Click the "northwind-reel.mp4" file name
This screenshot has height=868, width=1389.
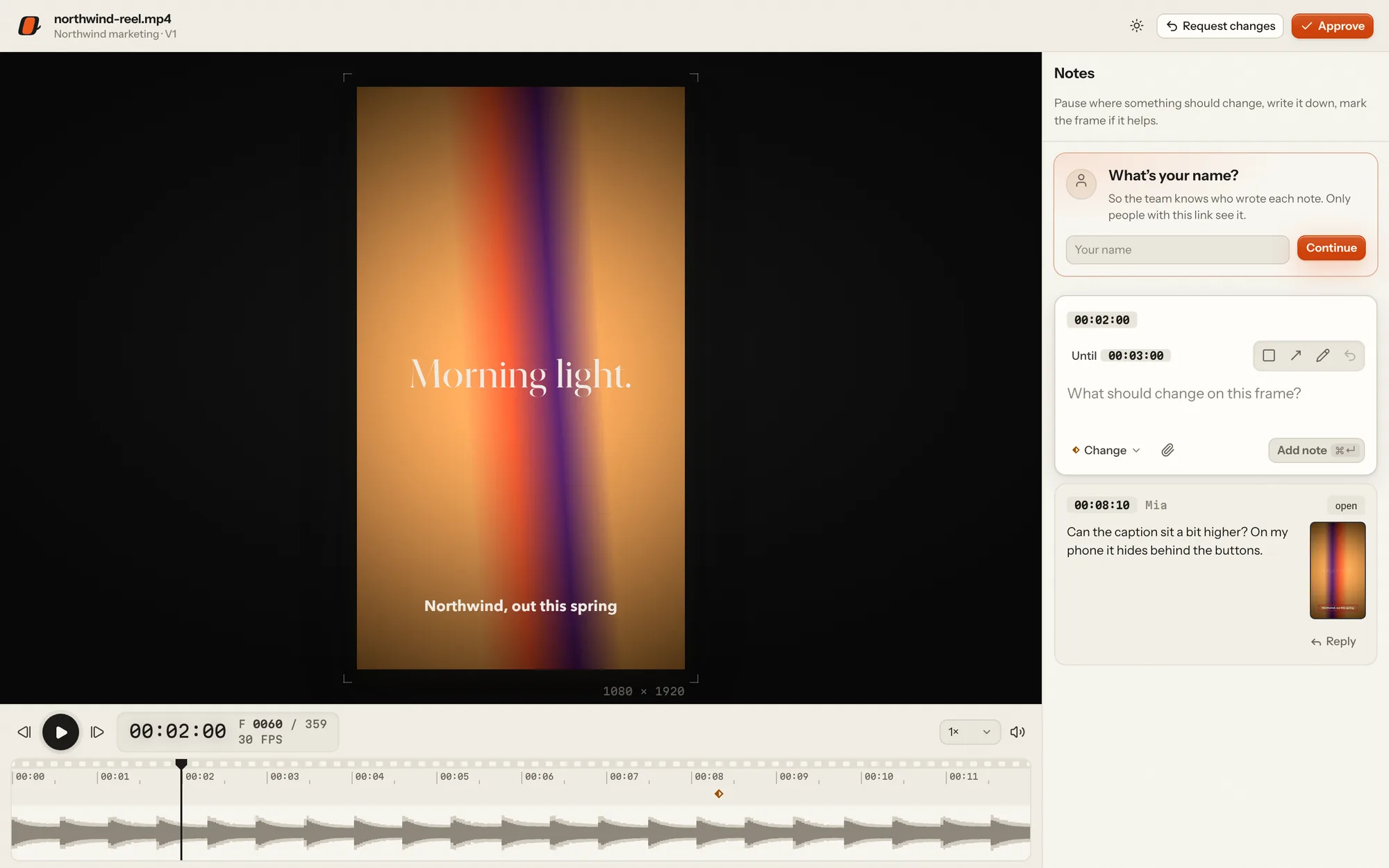tap(113, 19)
